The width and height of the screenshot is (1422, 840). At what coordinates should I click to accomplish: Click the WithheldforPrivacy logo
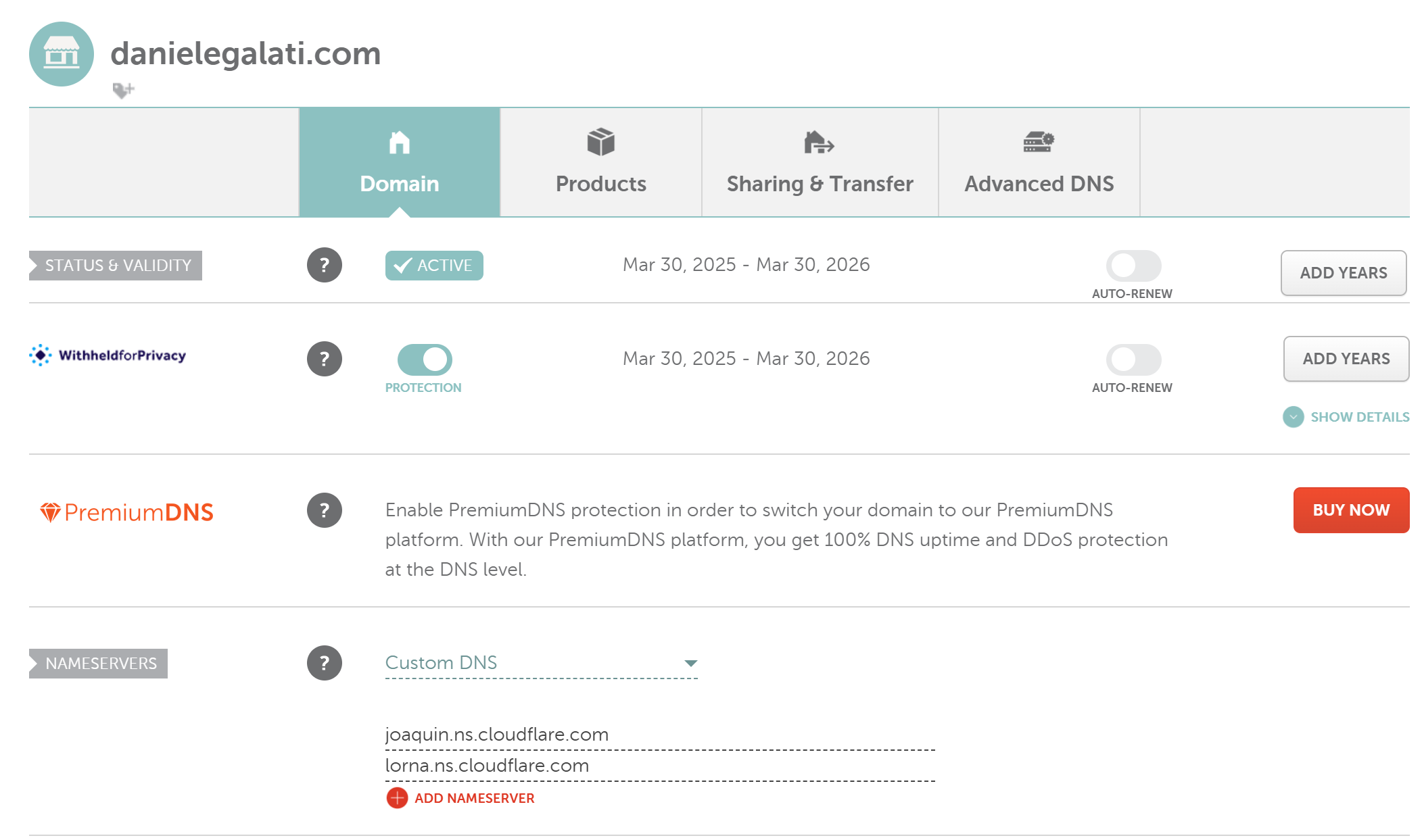pos(108,355)
